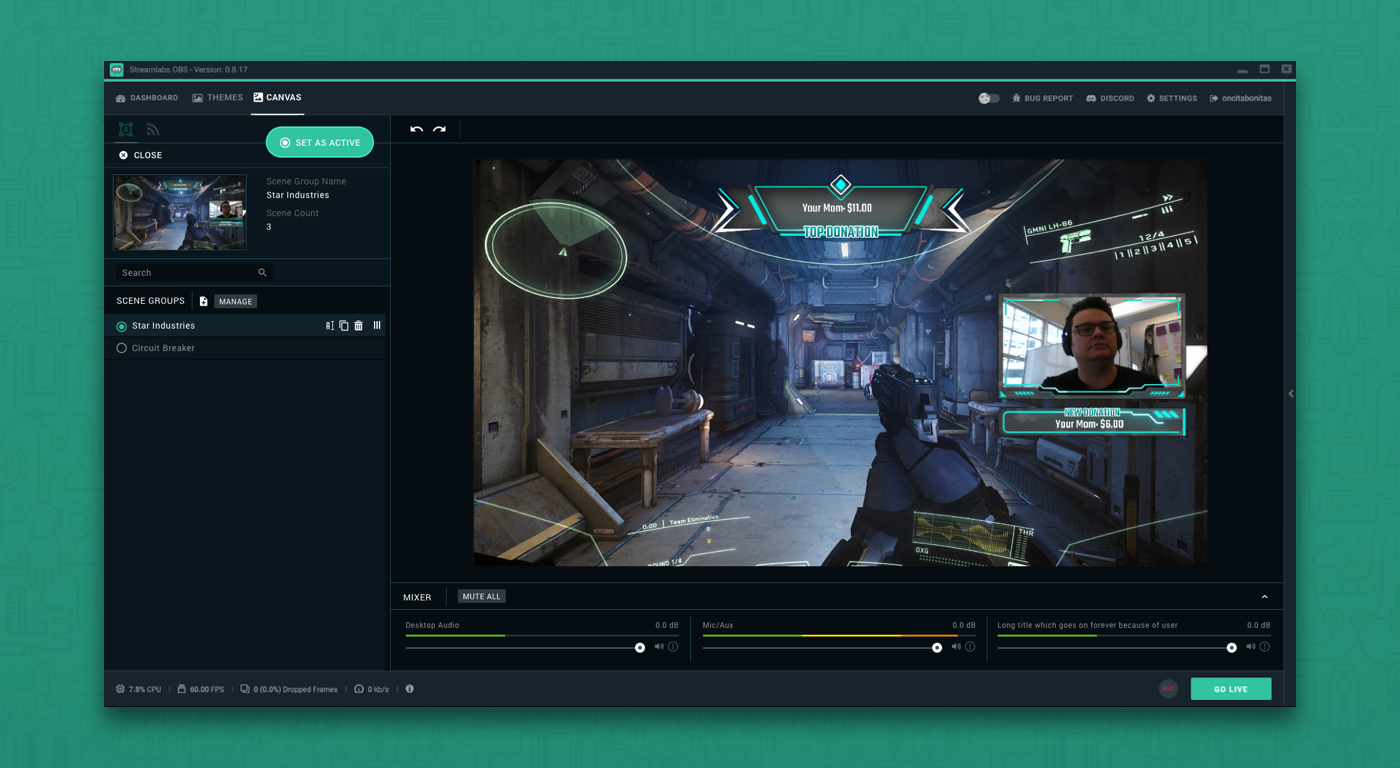The width and height of the screenshot is (1400, 768).
Task: Delete the Star Industries scene group
Action: pos(359,326)
